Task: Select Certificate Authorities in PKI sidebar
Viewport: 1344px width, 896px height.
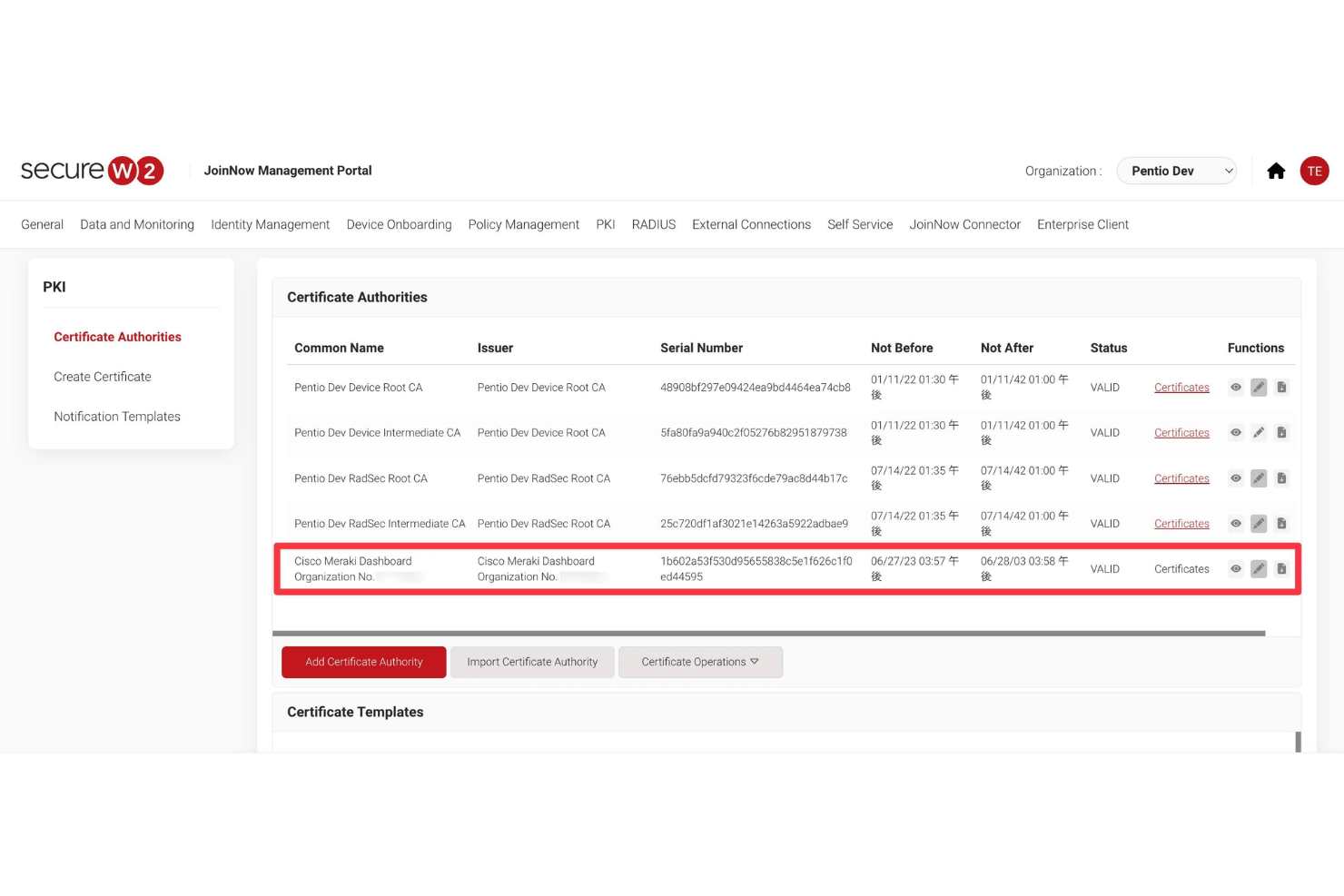Action: 117,337
